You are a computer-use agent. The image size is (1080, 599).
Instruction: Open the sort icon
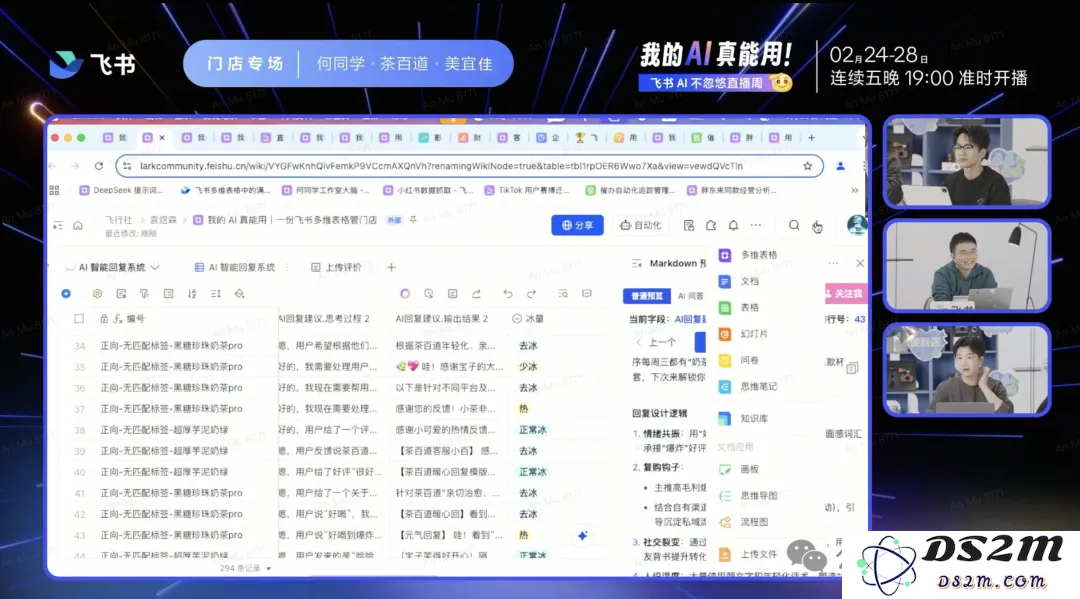click(192, 293)
